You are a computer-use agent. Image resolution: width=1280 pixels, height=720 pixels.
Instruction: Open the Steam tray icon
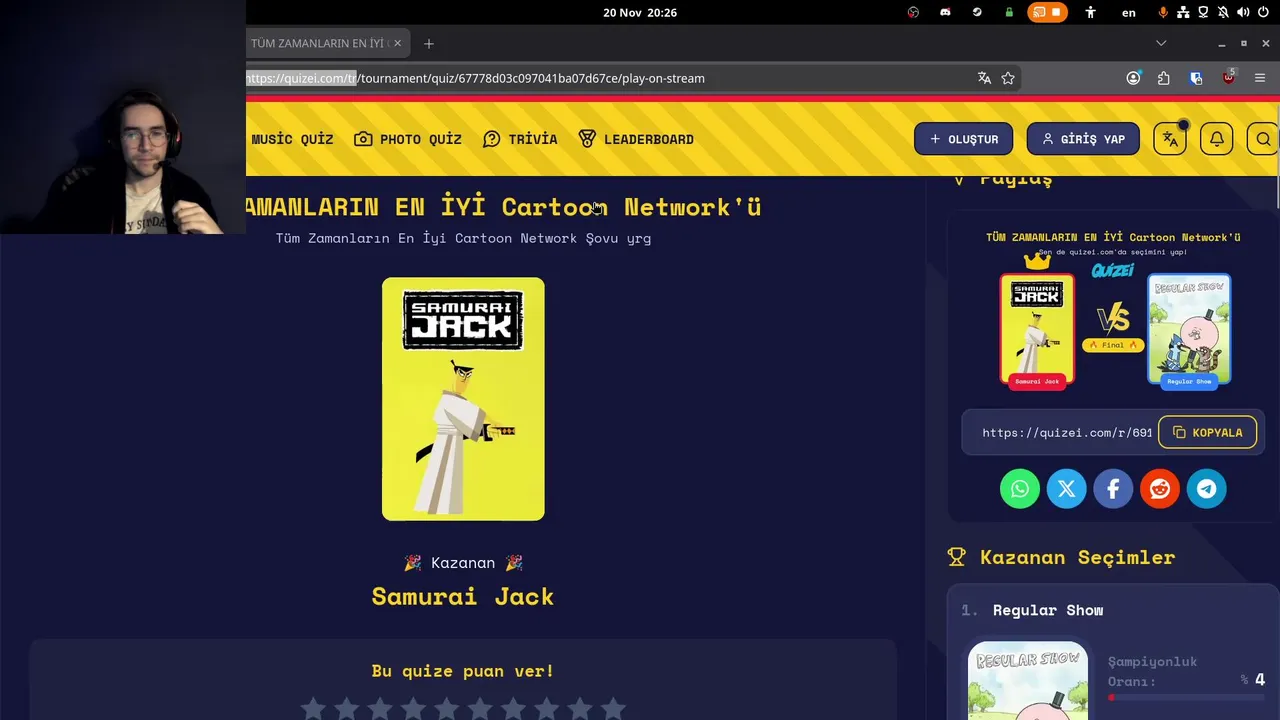pyautogui.click(x=977, y=12)
